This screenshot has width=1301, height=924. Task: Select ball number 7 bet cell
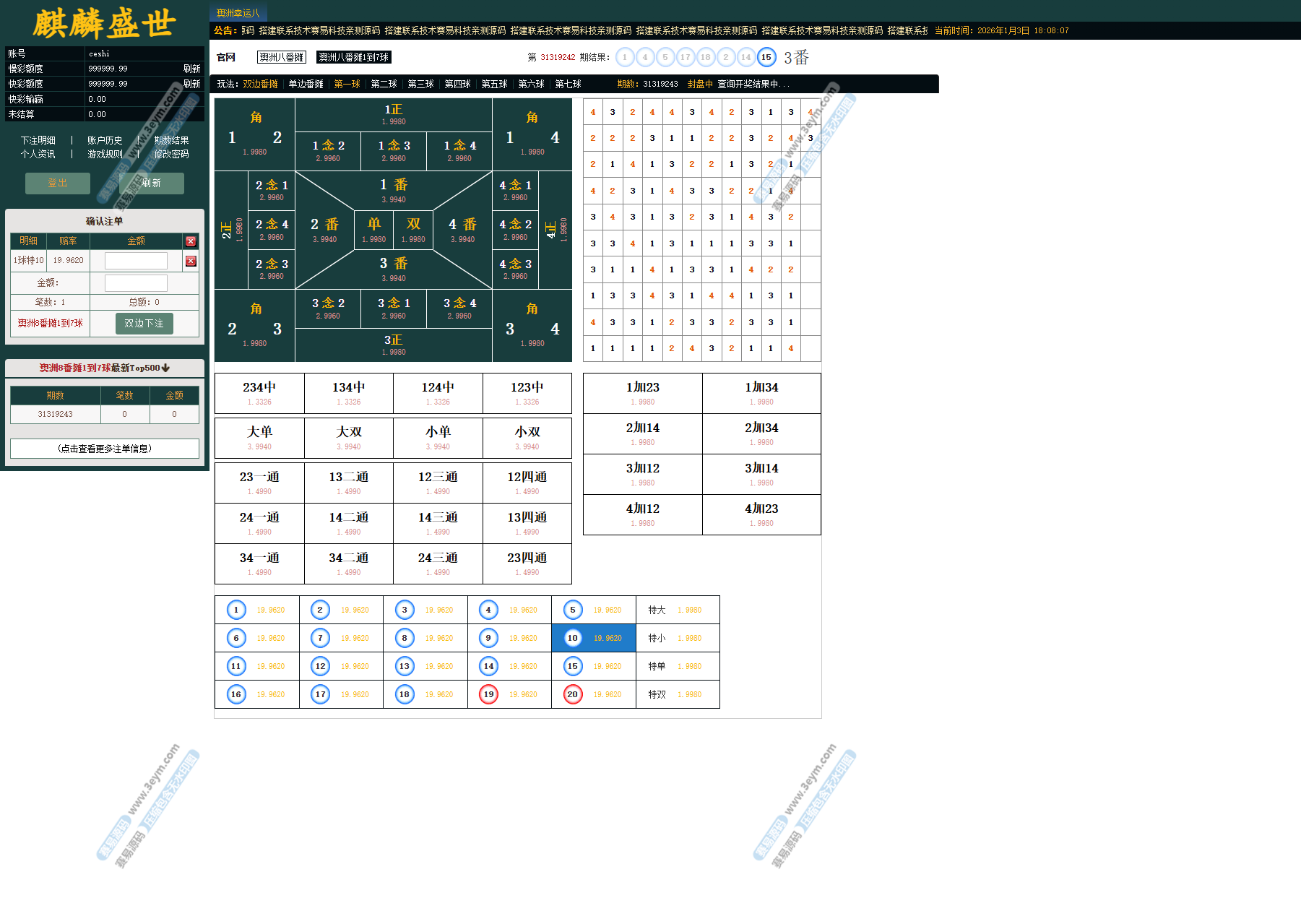coord(320,638)
